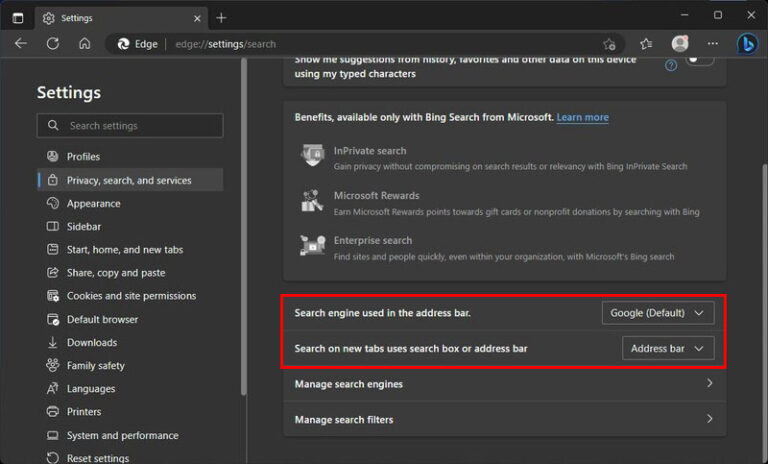Click the Settings heading text
This screenshot has height=464, width=768.
point(69,93)
